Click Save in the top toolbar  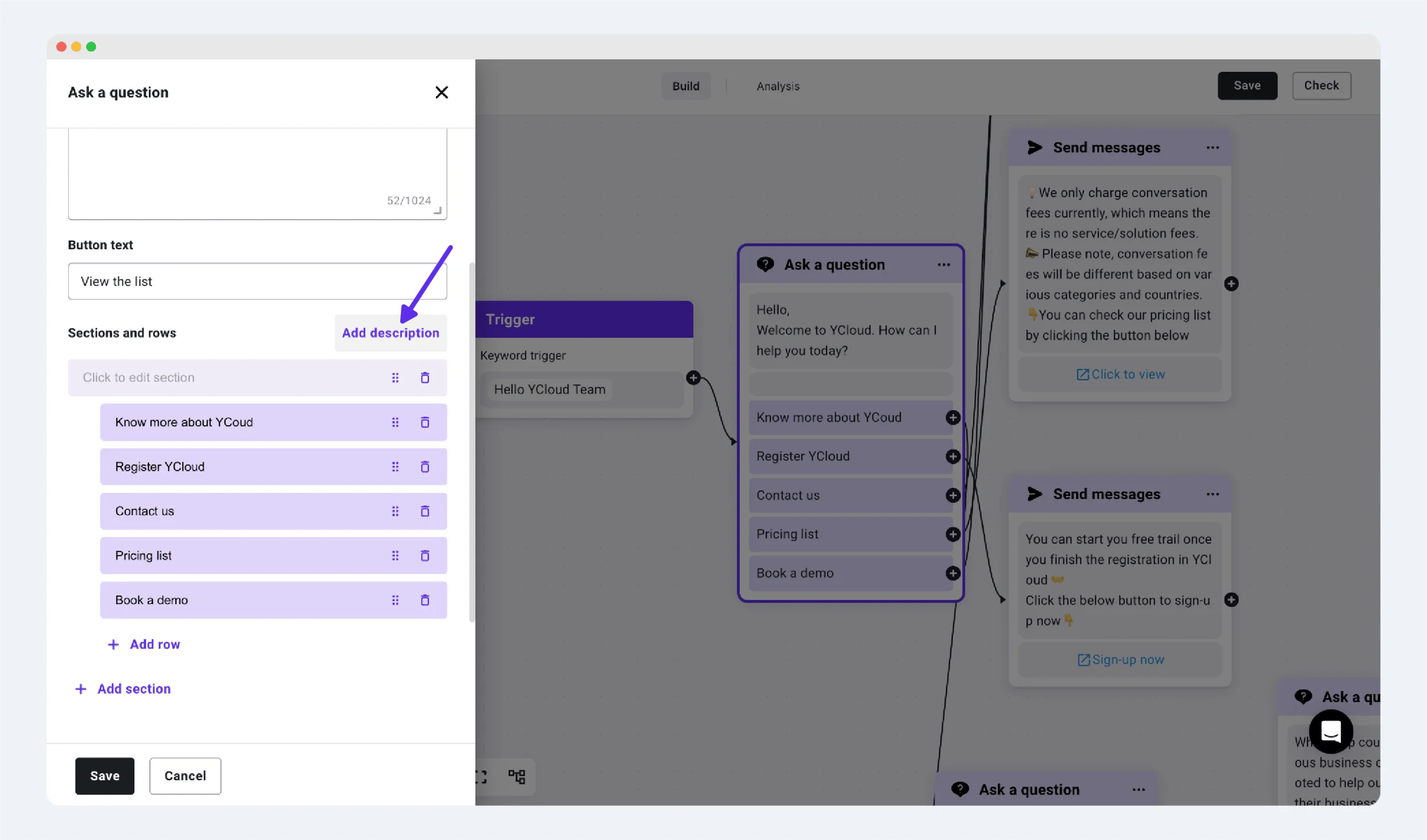point(1247,85)
